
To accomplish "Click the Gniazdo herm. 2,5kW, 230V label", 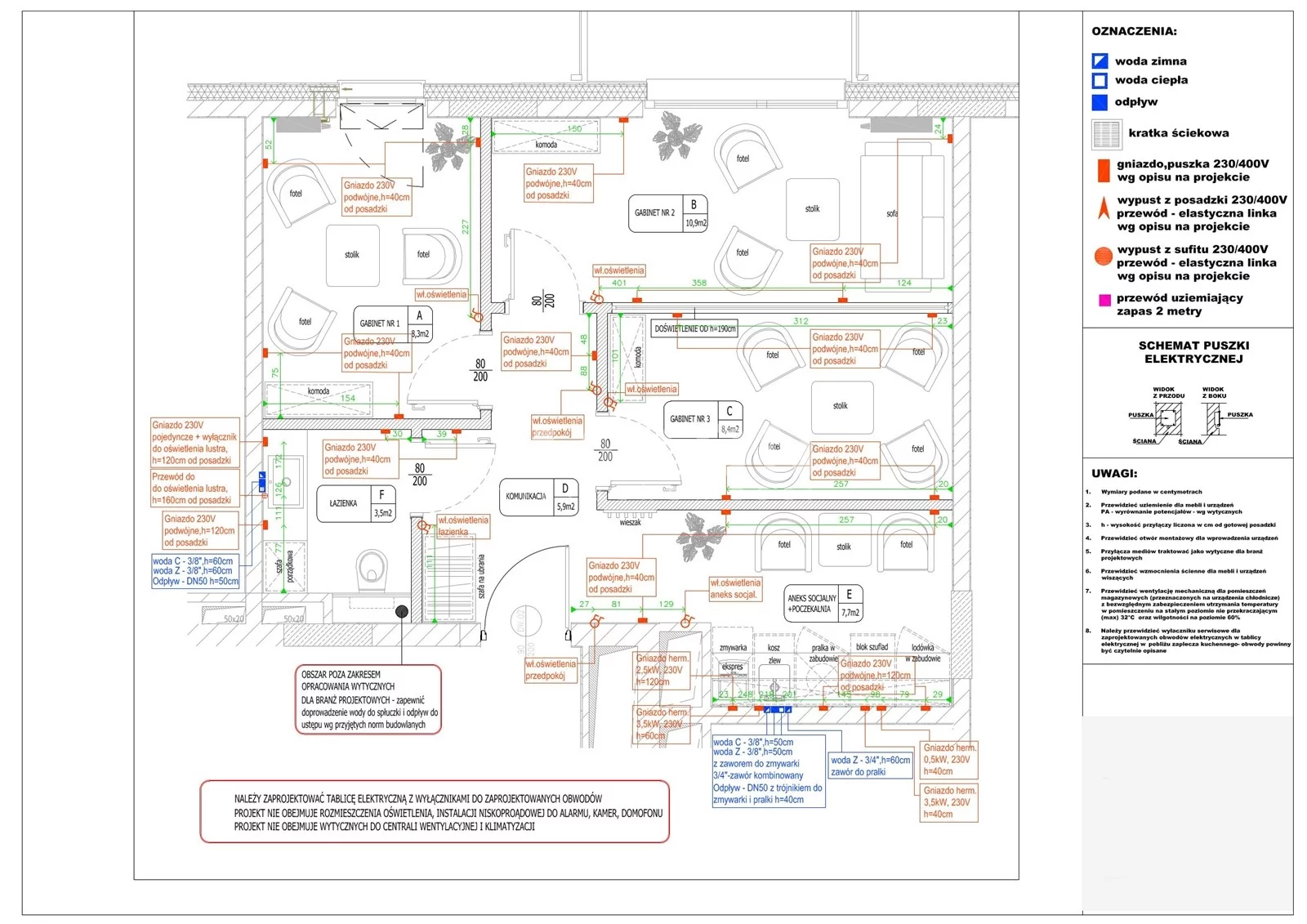I will (x=662, y=669).
